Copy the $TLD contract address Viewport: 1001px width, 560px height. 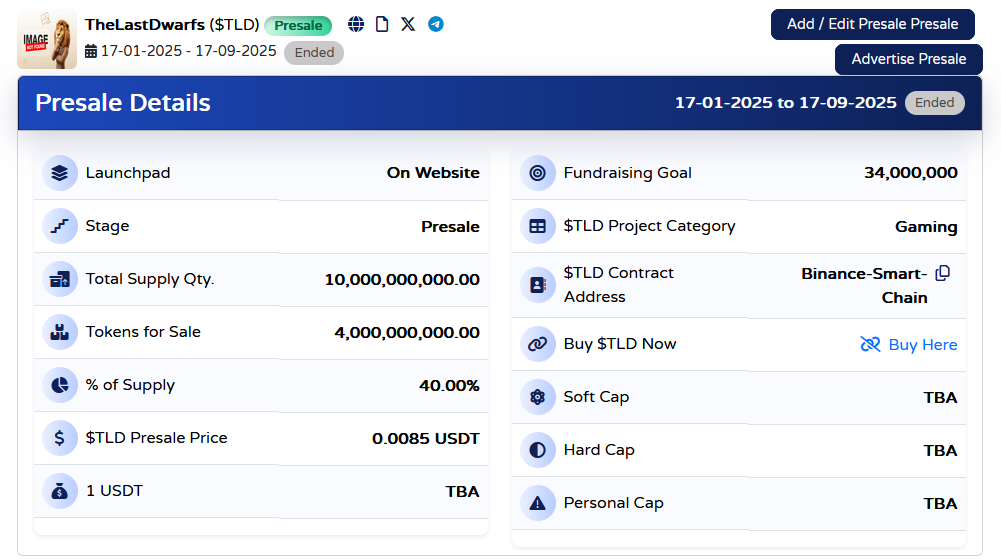pyautogui.click(x=942, y=273)
